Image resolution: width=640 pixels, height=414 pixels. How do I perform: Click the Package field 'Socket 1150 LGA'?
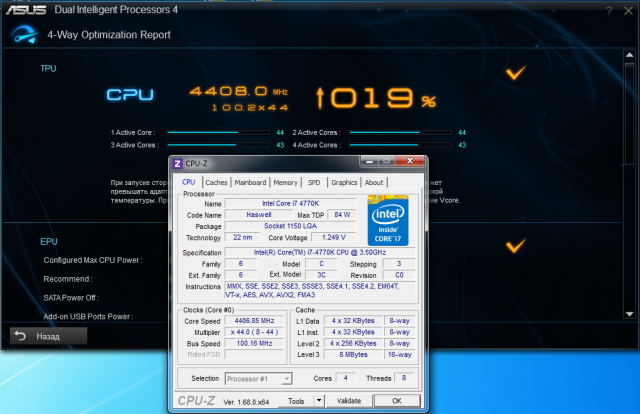coord(290,226)
